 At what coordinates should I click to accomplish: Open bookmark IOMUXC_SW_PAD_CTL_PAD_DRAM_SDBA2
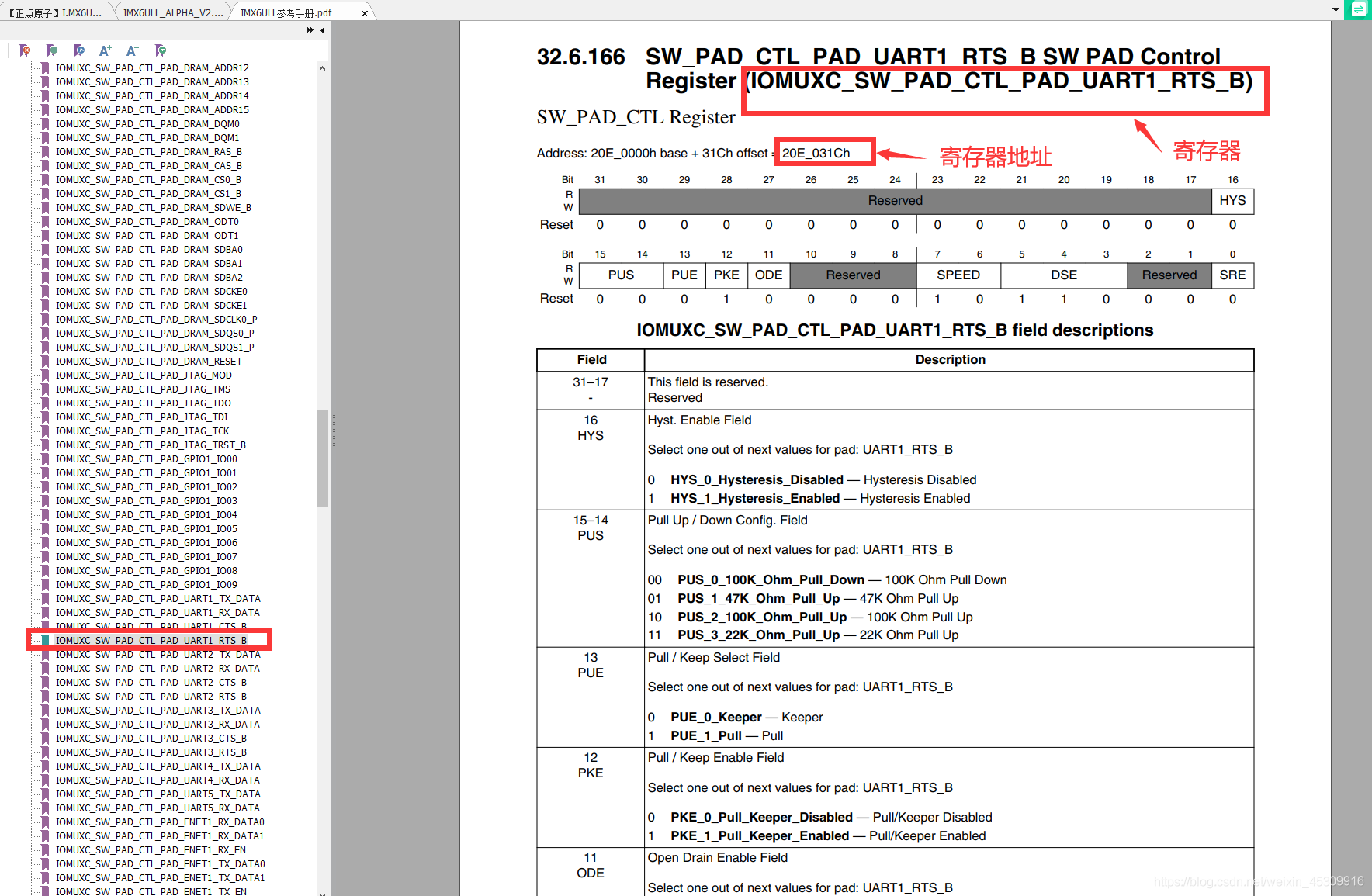(x=149, y=278)
